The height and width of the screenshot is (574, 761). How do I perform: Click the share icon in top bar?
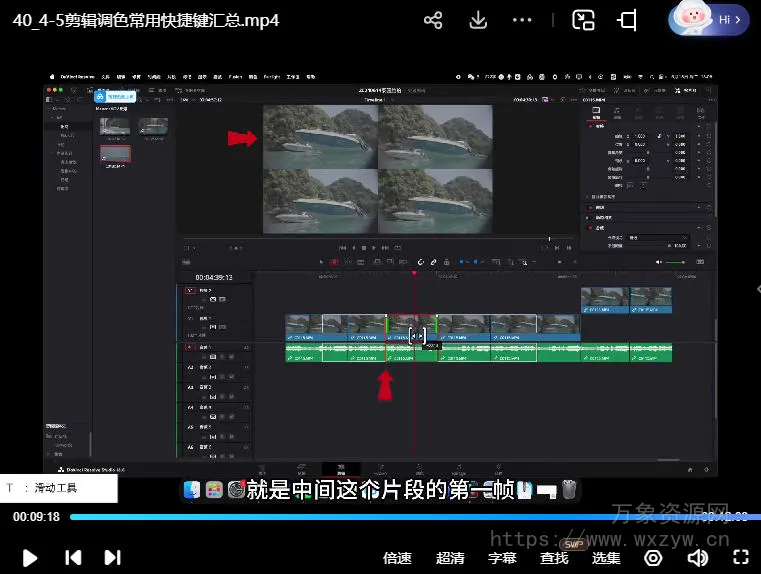(x=433, y=20)
